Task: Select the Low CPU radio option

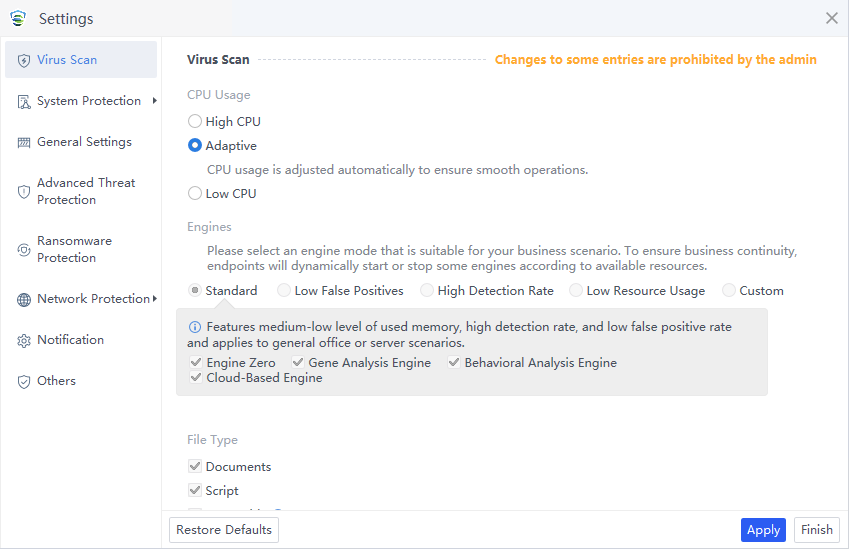Action: pos(195,194)
